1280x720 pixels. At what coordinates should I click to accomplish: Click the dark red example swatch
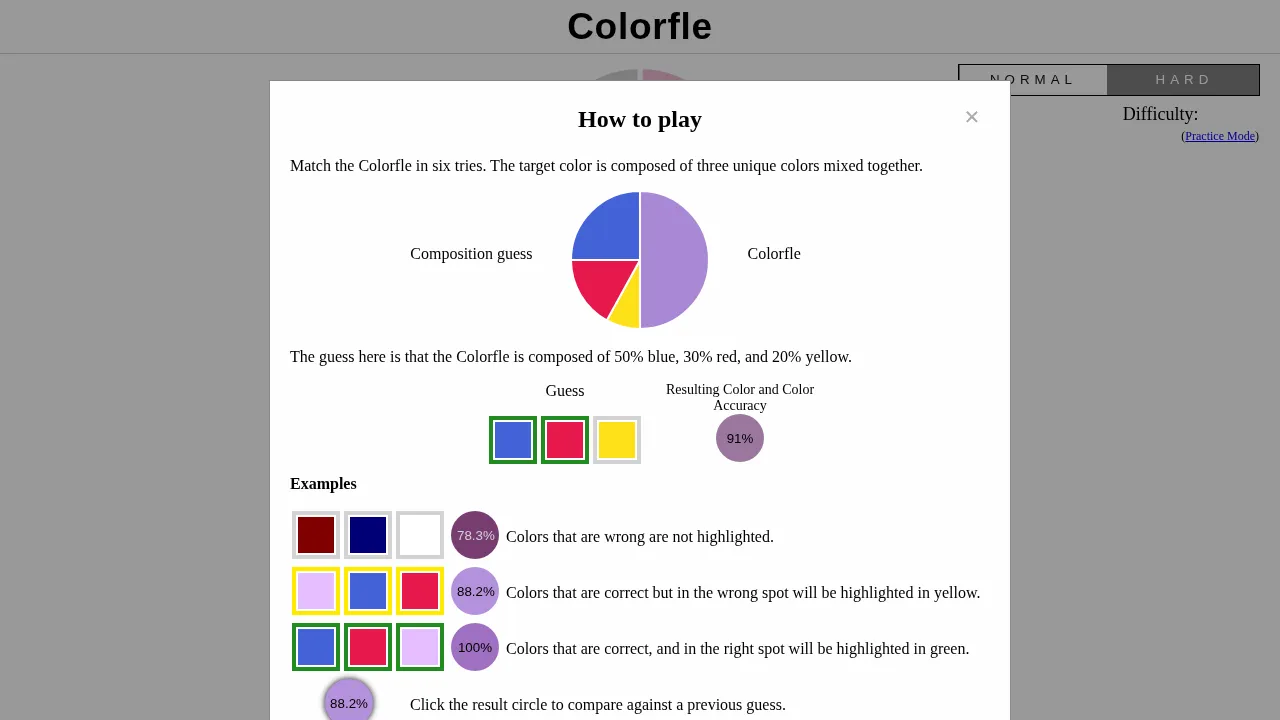pos(315,534)
